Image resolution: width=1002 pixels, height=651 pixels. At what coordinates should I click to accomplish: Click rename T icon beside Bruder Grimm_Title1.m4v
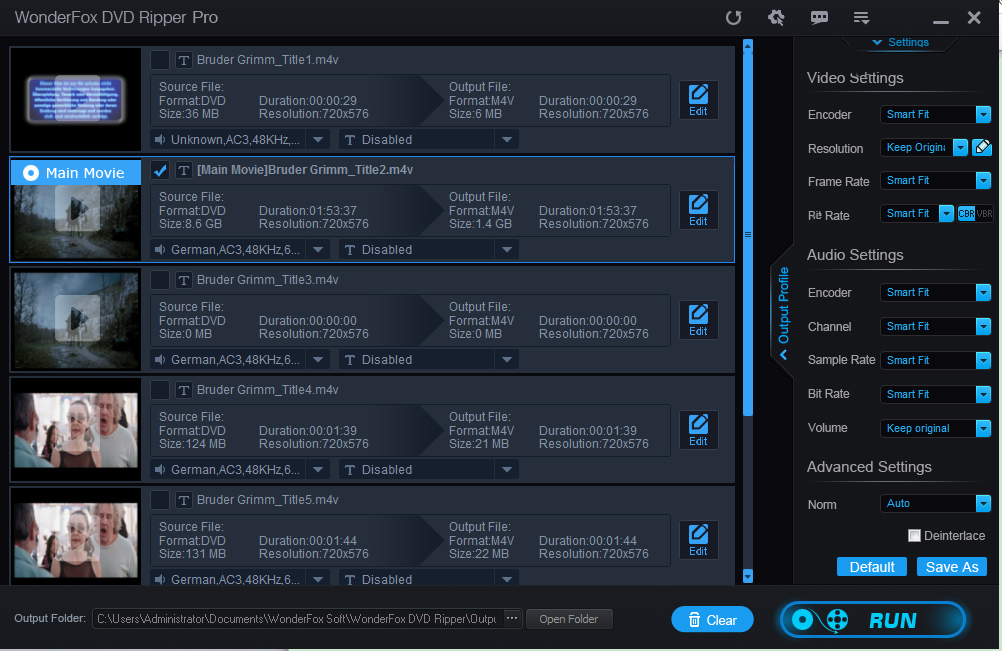(x=184, y=60)
